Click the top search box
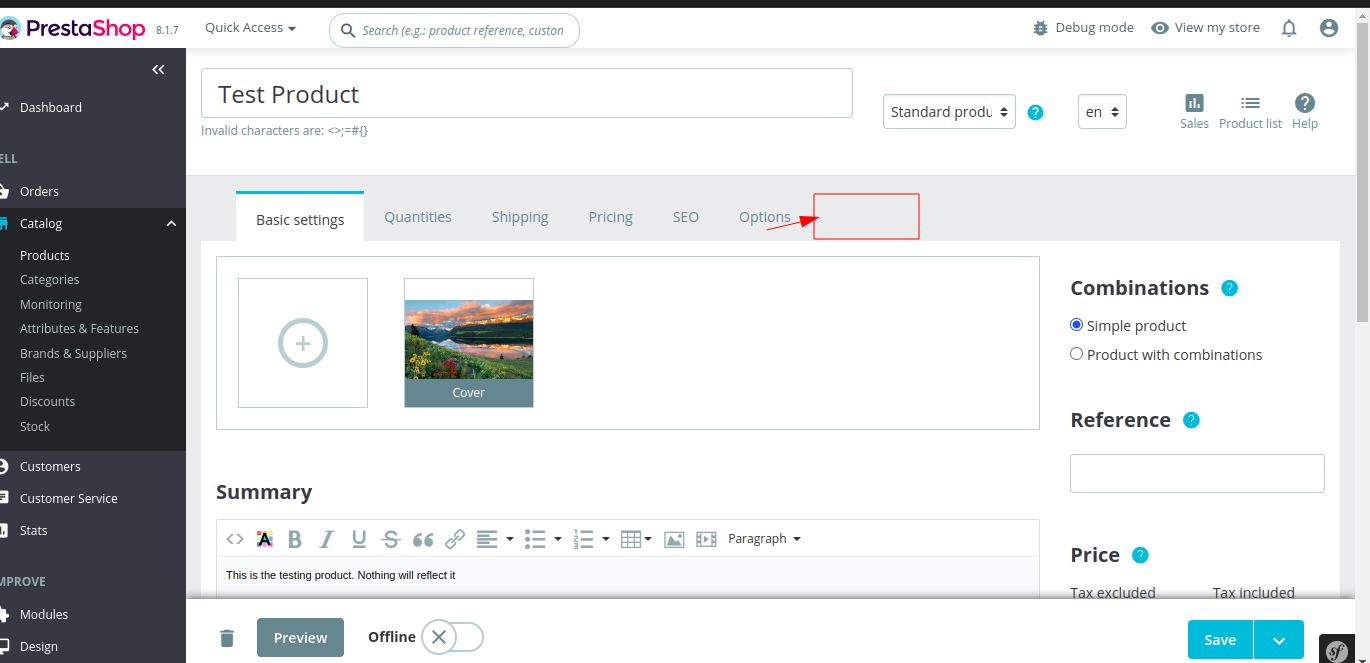Screen dimensions: 1370x663 pyautogui.click(x=454, y=30)
